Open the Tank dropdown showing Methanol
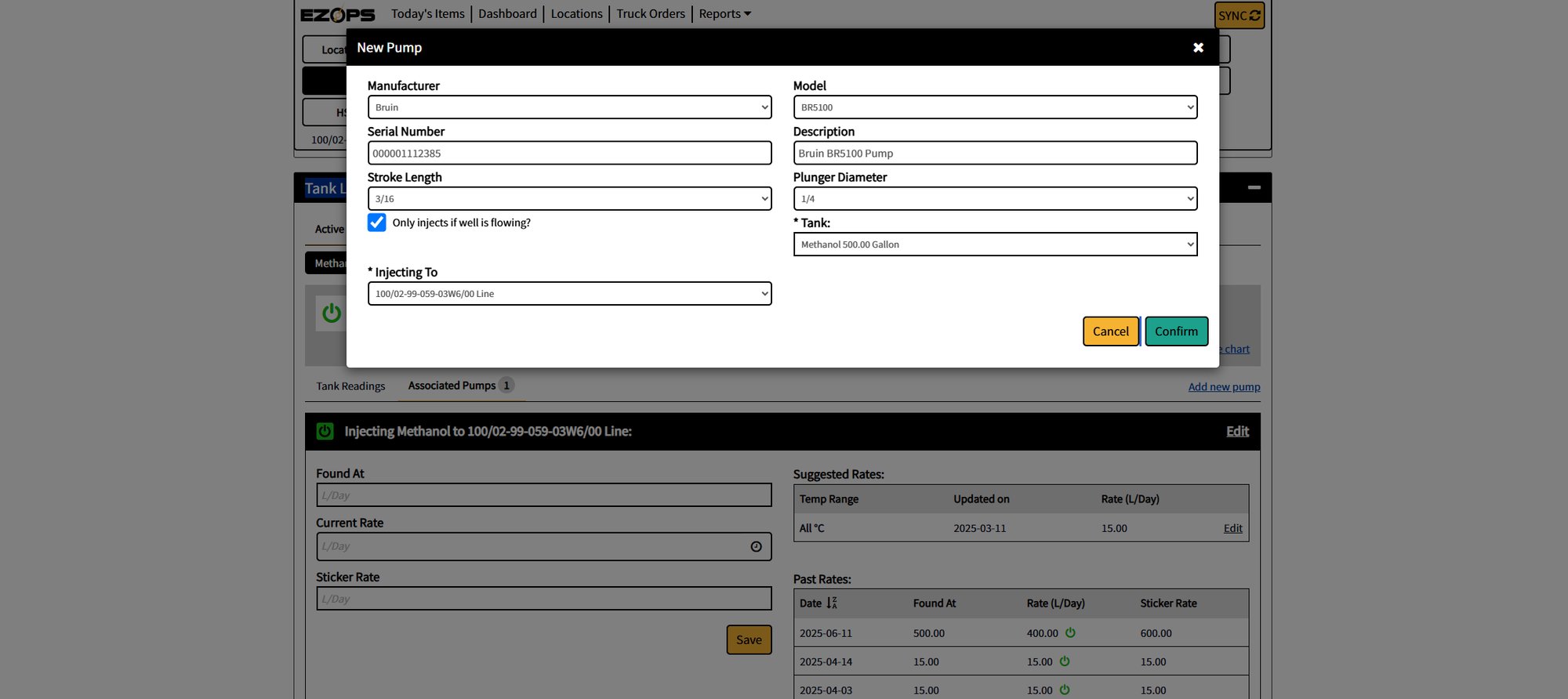The height and width of the screenshot is (699, 1568). point(995,244)
